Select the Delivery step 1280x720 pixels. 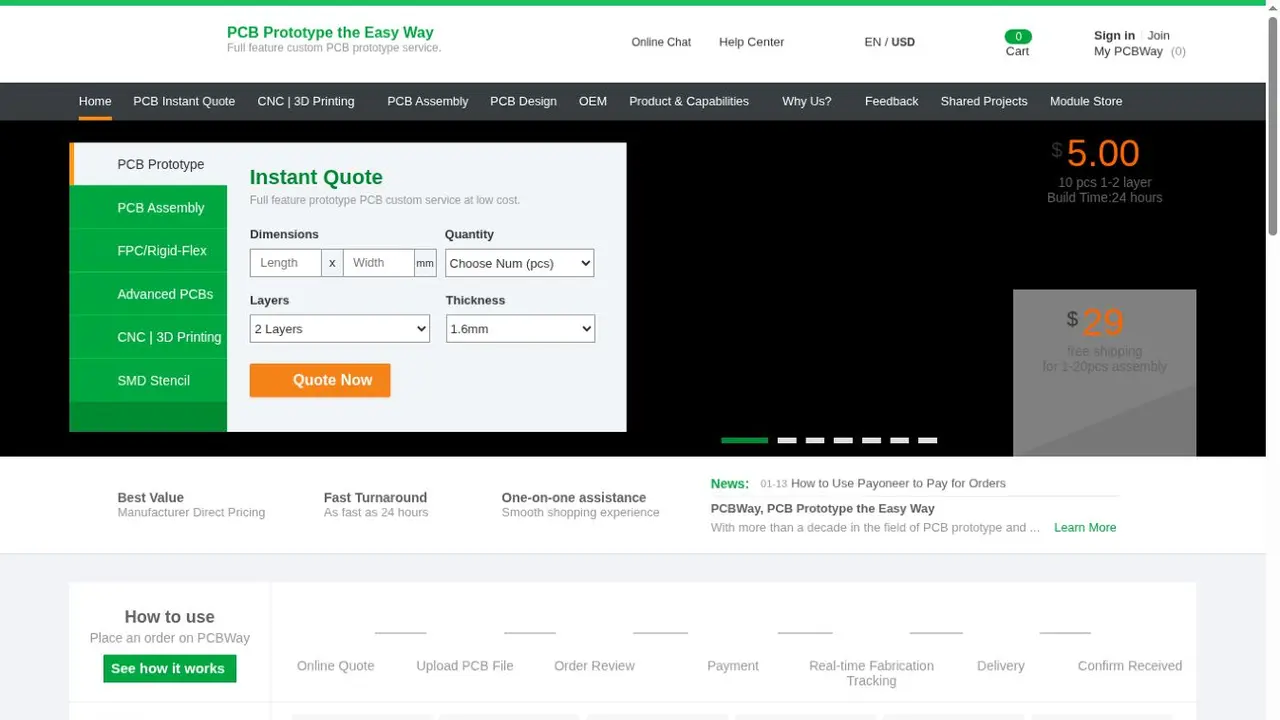click(x=1001, y=665)
